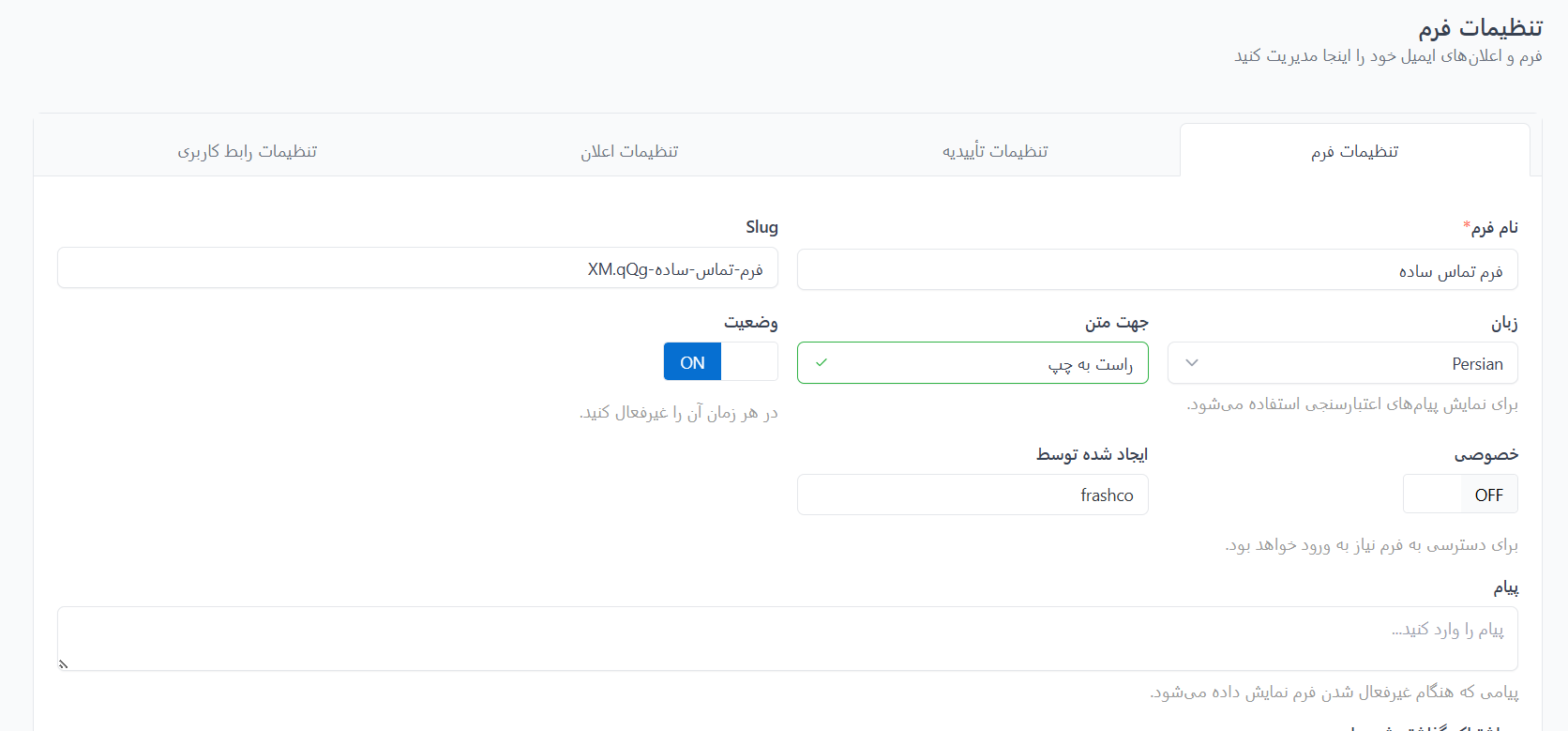Click the resize handle of the پیام textarea

64,664
